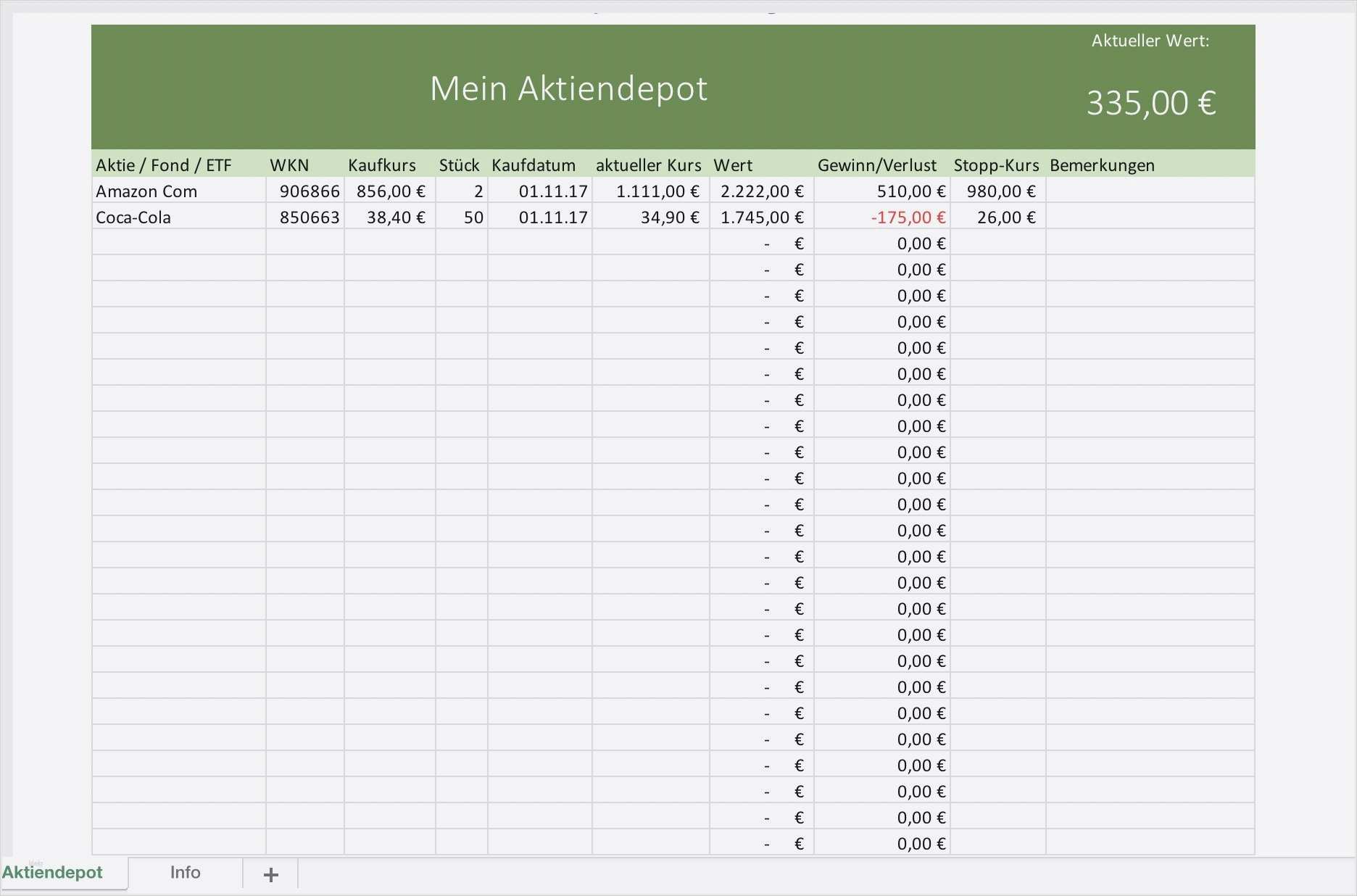Image resolution: width=1357 pixels, height=896 pixels.
Task: Click the aktueller Kurs column header
Action: (x=649, y=165)
